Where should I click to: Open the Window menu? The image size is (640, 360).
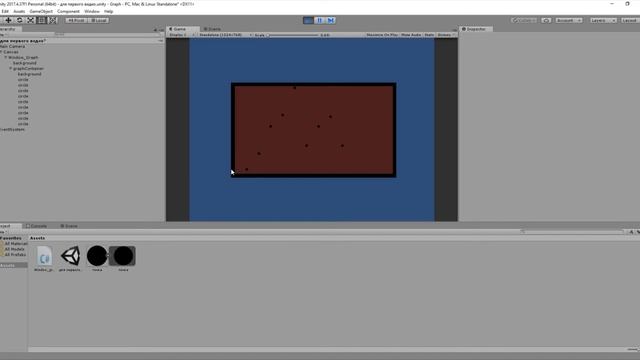tap(92, 11)
